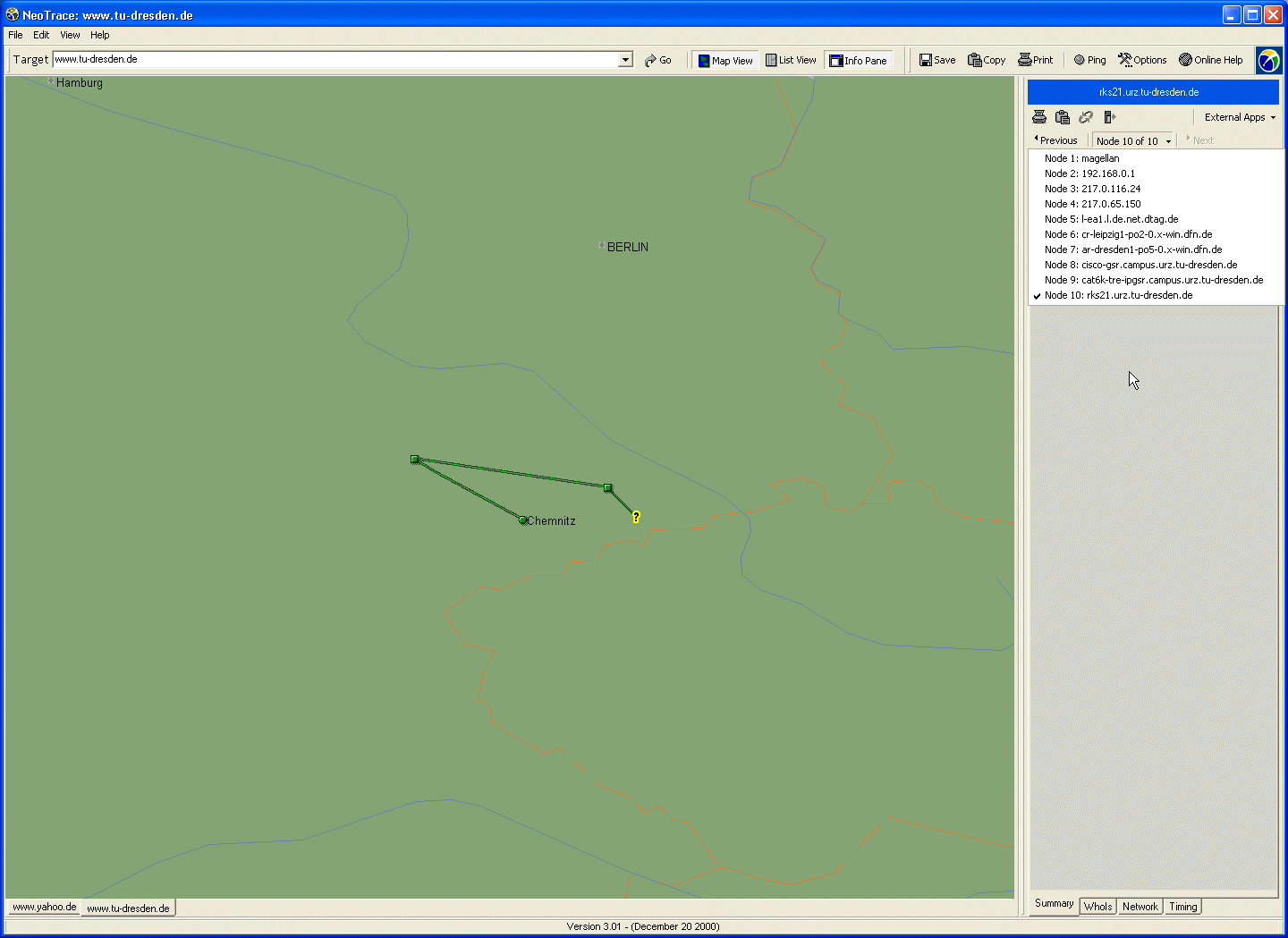Click into the Target address field
Viewport: 1288px width, 938px height.
pyautogui.click(x=335, y=60)
